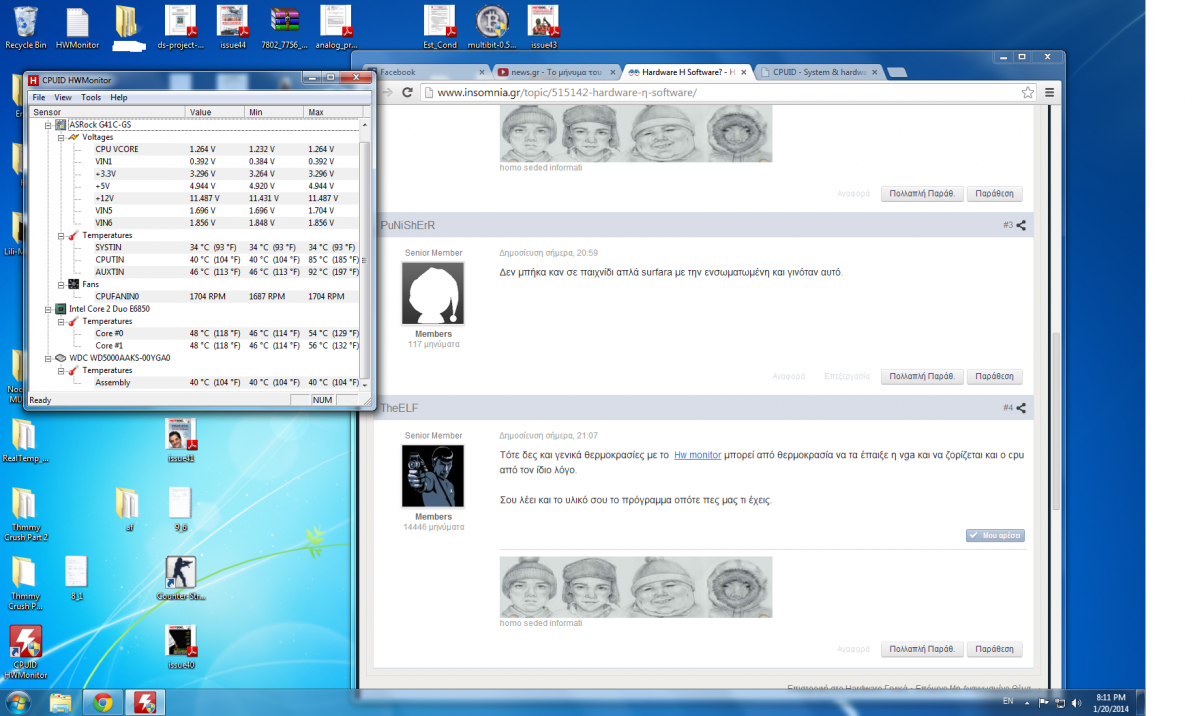Screen dimensions: 1200x716
Task: Launch the HWMonitor text file icon on the desktop
Action: click(x=77, y=27)
